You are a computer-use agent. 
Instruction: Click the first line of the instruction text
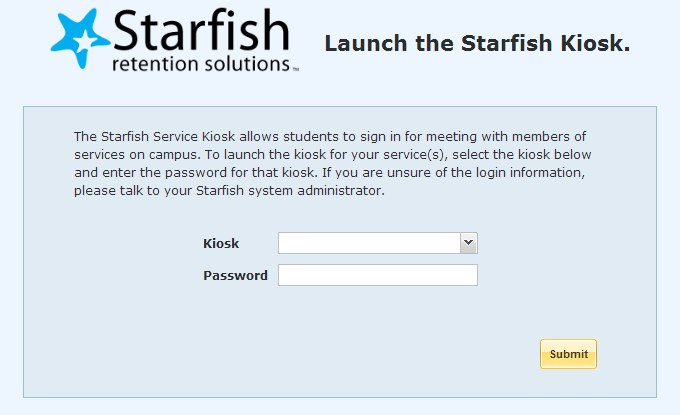330,137
